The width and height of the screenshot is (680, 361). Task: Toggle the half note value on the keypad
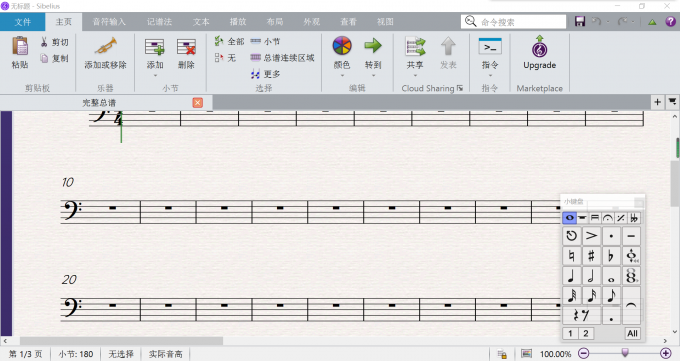tap(591, 276)
